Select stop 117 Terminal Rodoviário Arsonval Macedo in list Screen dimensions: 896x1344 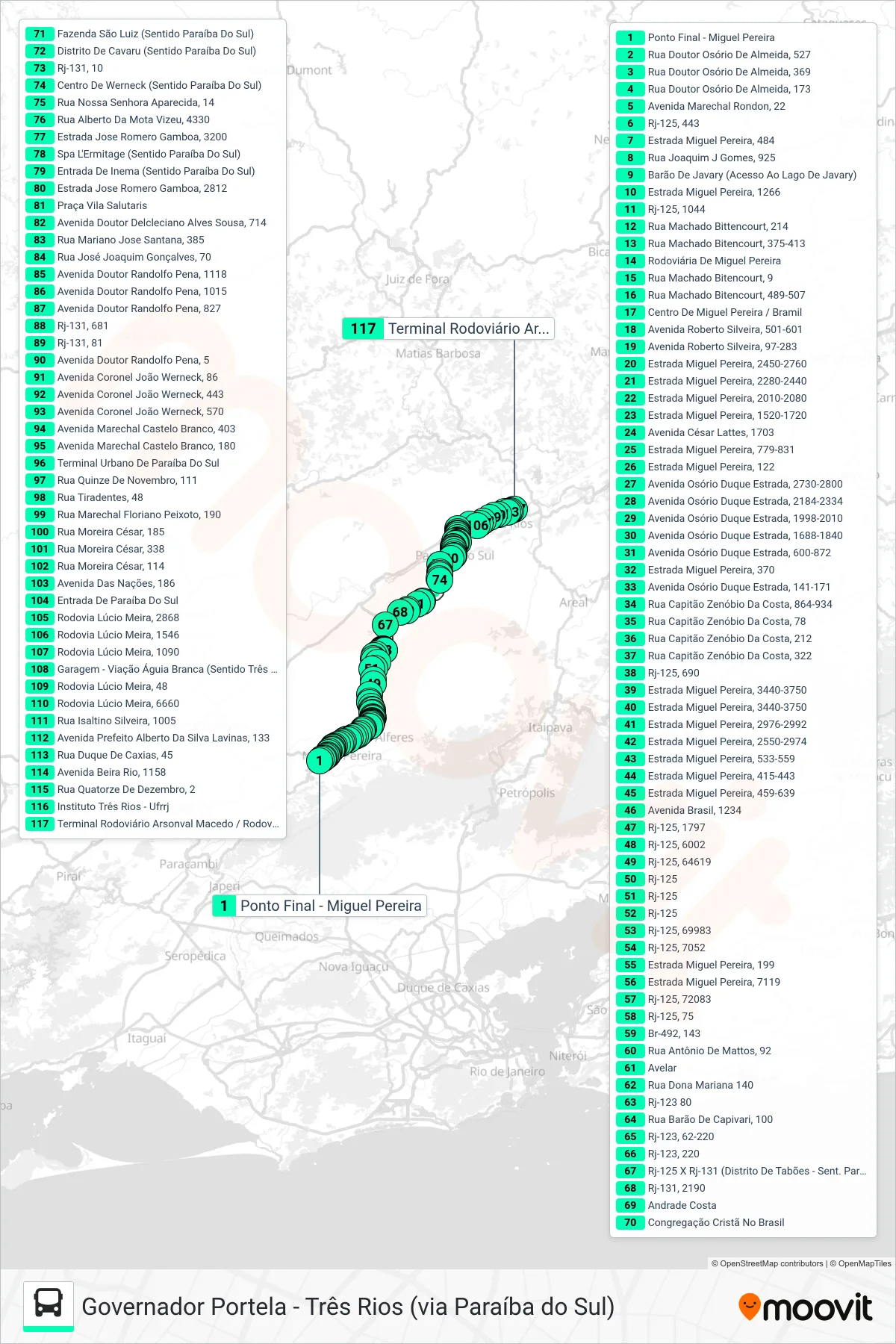coord(152,824)
